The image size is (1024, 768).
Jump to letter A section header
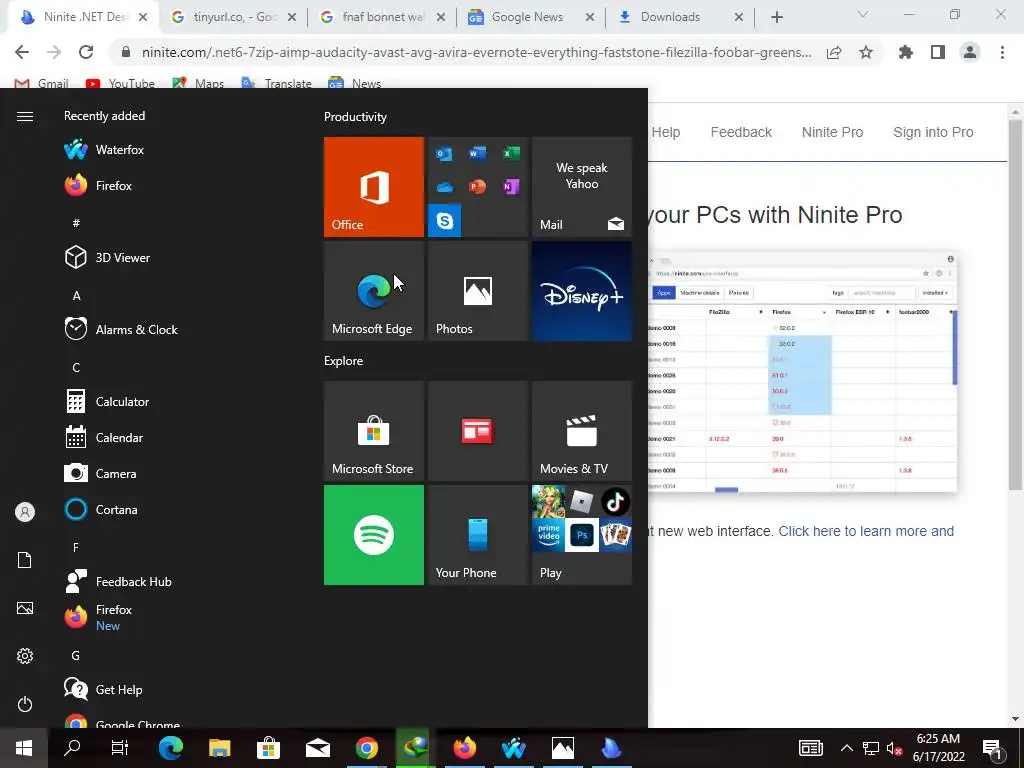(76, 296)
